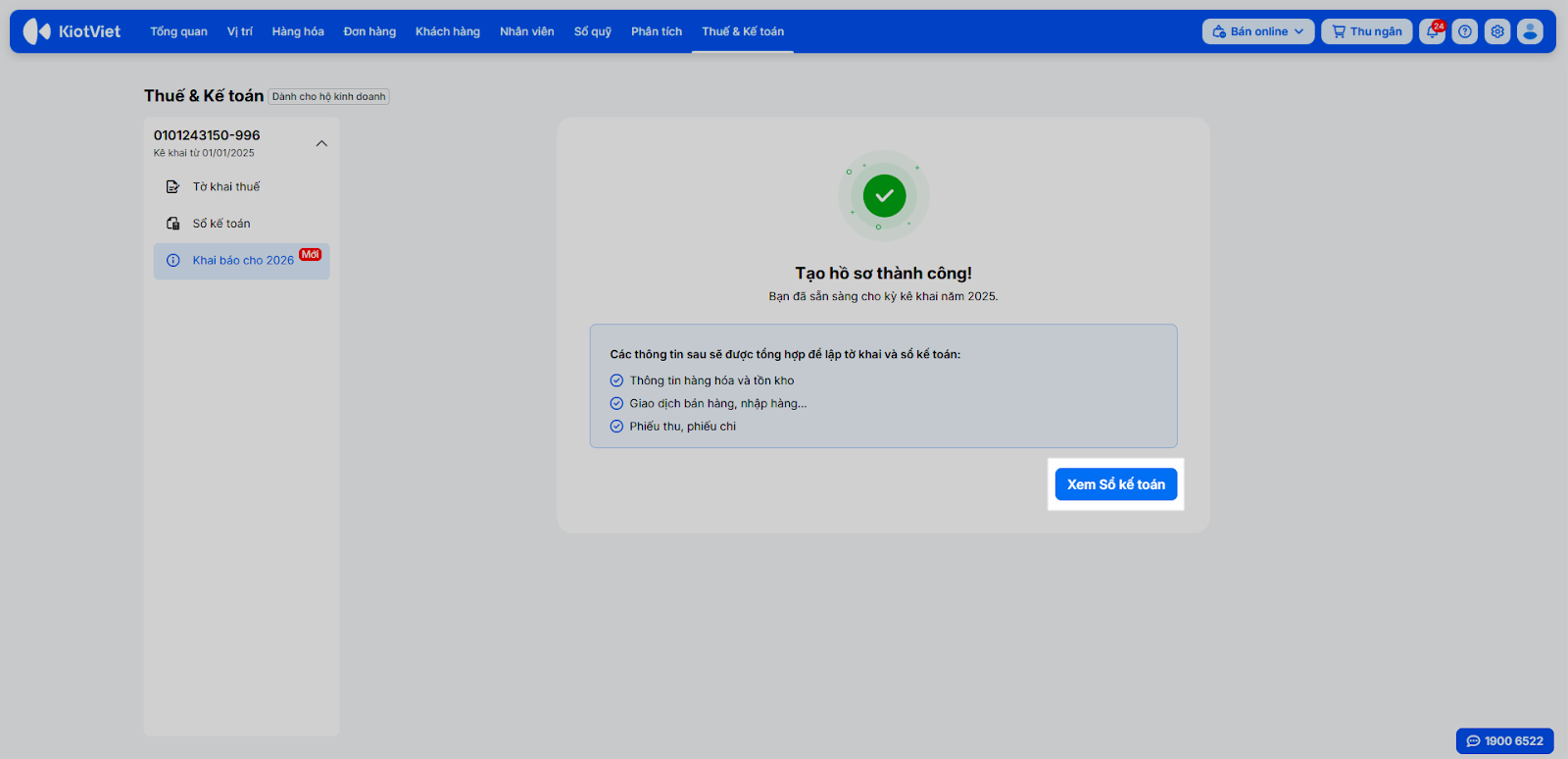Click the Các thông tin sau sẽ được tổng hợp text
This screenshot has width=1568, height=759.
[x=785, y=354]
